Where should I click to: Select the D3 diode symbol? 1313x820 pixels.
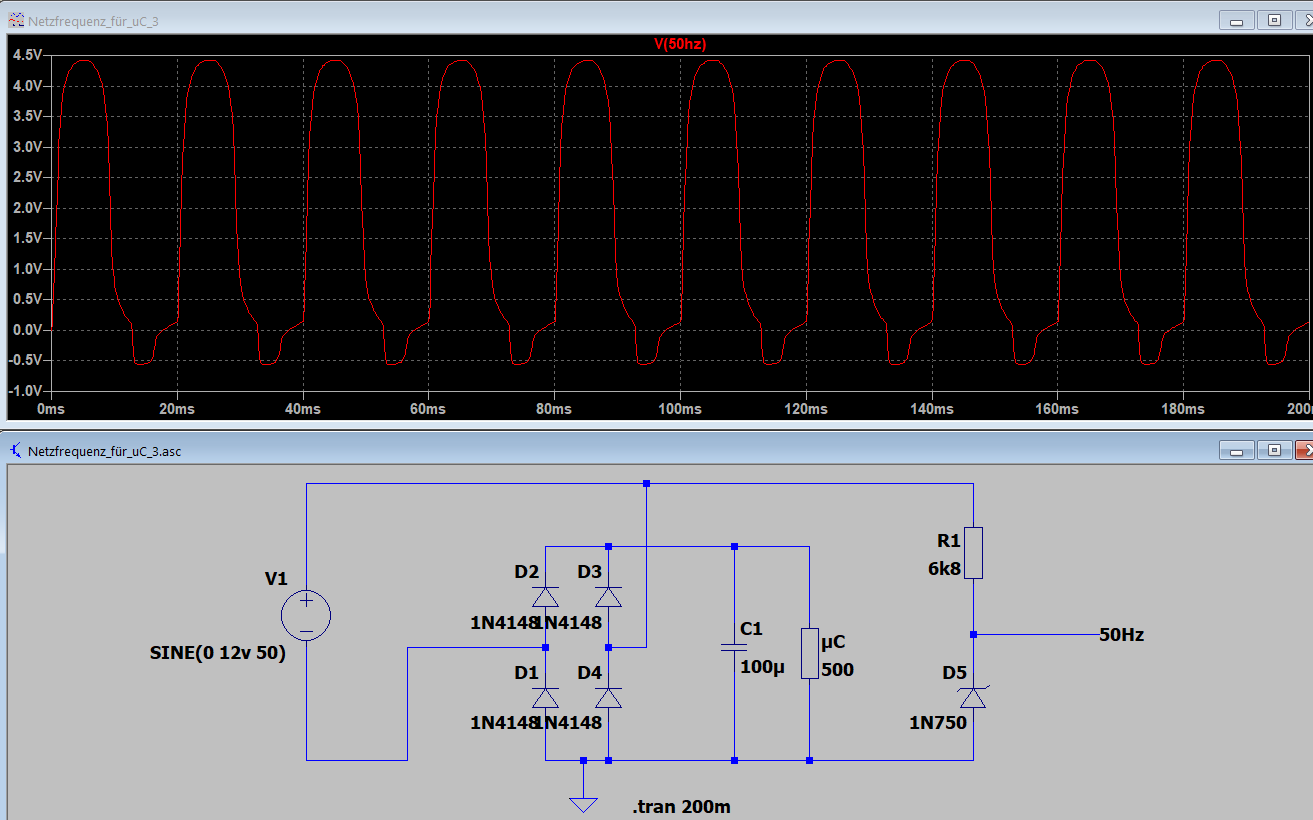[x=608, y=596]
